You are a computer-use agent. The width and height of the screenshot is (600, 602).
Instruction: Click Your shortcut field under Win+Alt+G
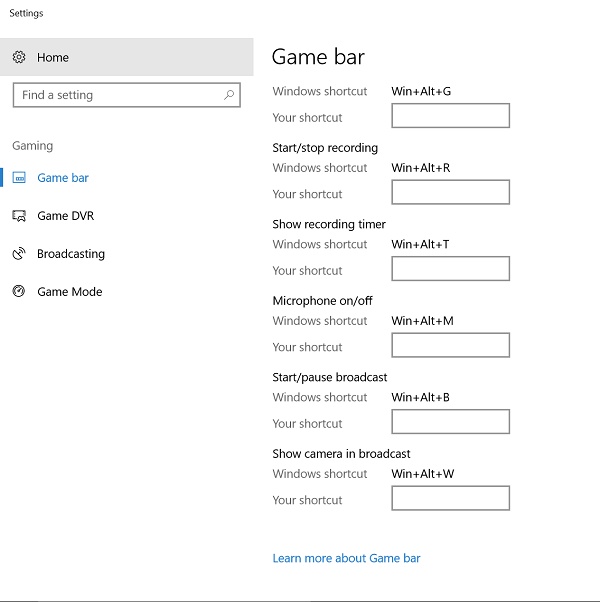[x=451, y=116]
